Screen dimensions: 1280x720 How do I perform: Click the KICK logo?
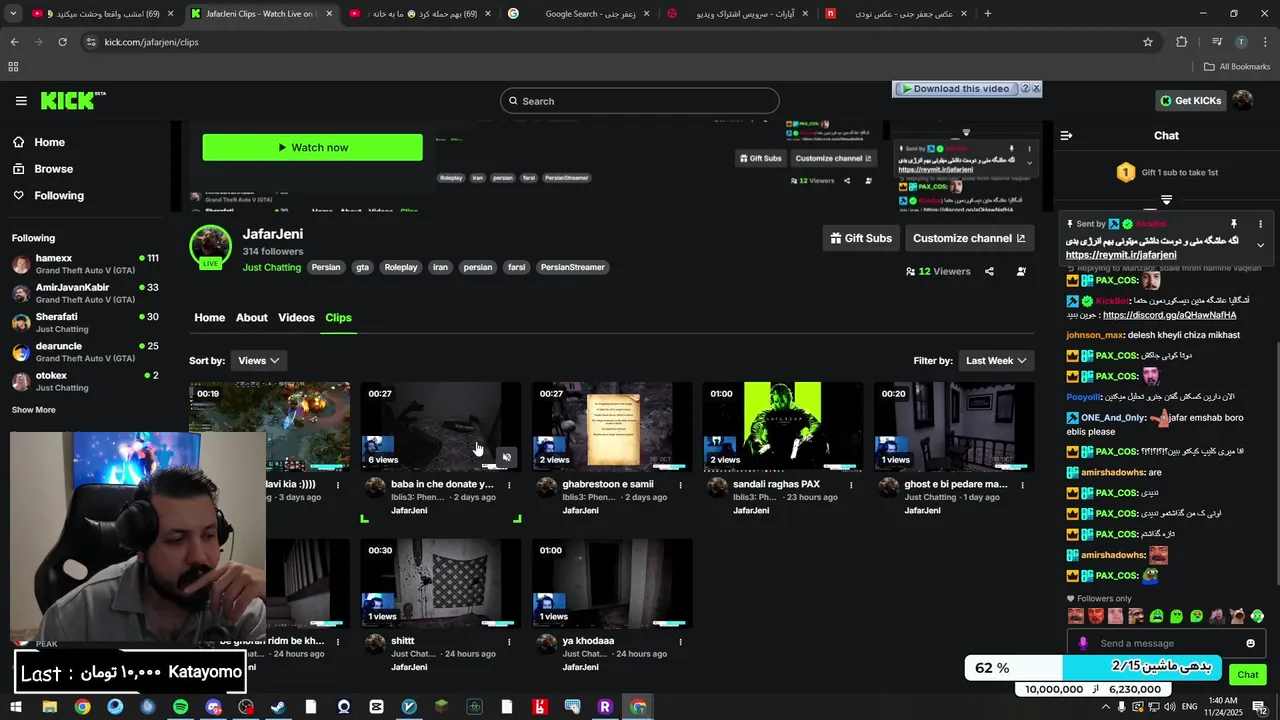point(72,101)
